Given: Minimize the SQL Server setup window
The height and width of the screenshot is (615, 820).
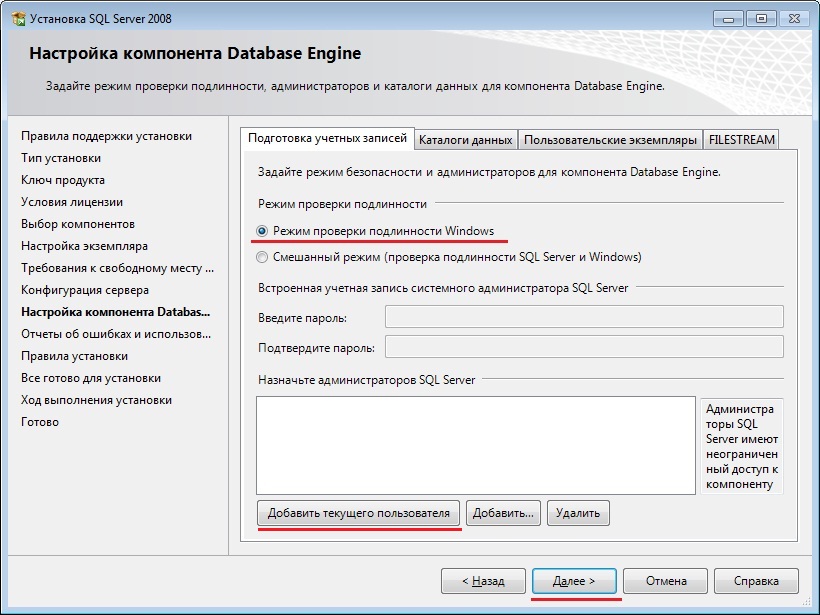Looking at the screenshot, I should 728,19.
